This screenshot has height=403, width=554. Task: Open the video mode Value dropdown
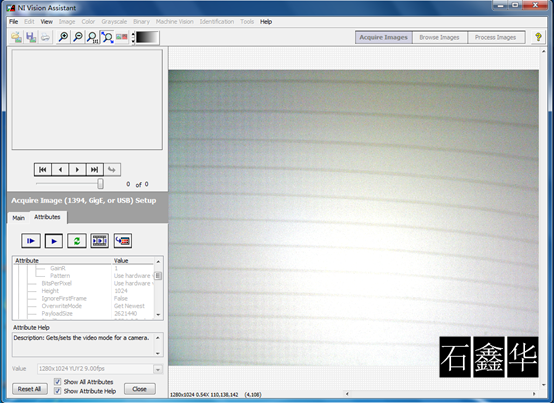pyautogui.click(x=158, y=369)
